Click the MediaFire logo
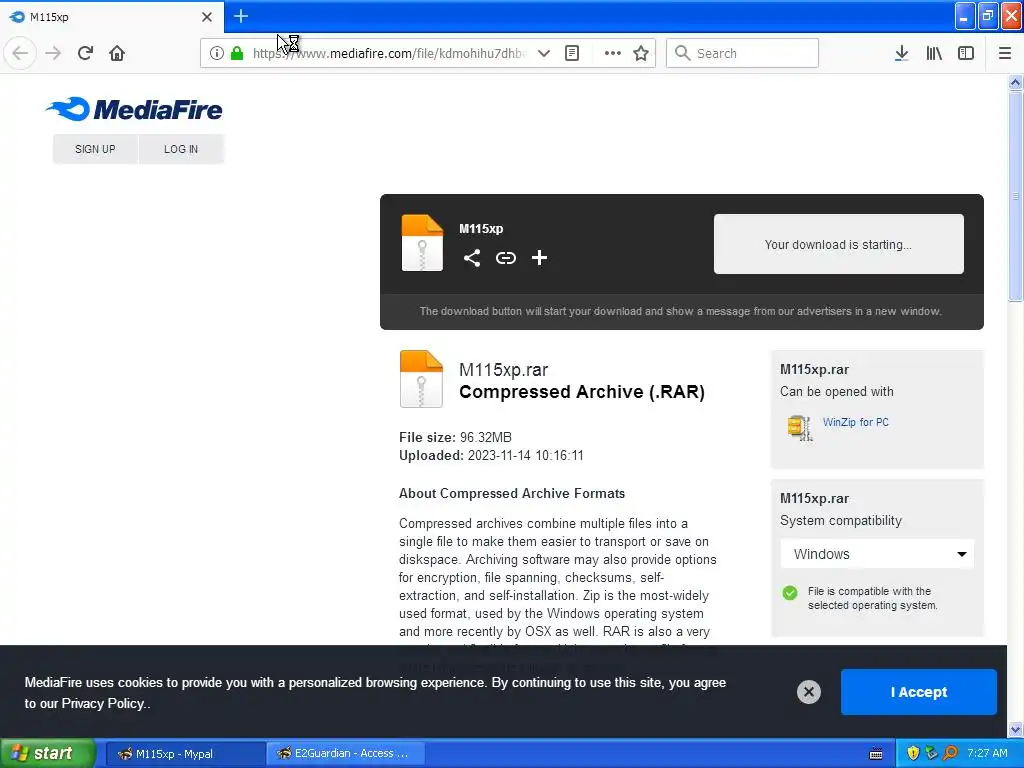Image resolution: width=1024 pixels, height=768 pixels. [x=135, y=109]
